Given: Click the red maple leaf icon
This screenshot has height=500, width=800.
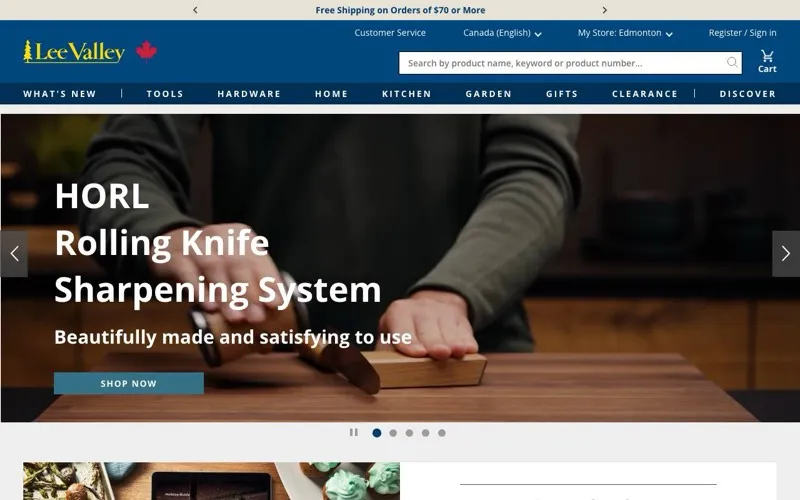Looking at the screenshot, I should (146, 51).
